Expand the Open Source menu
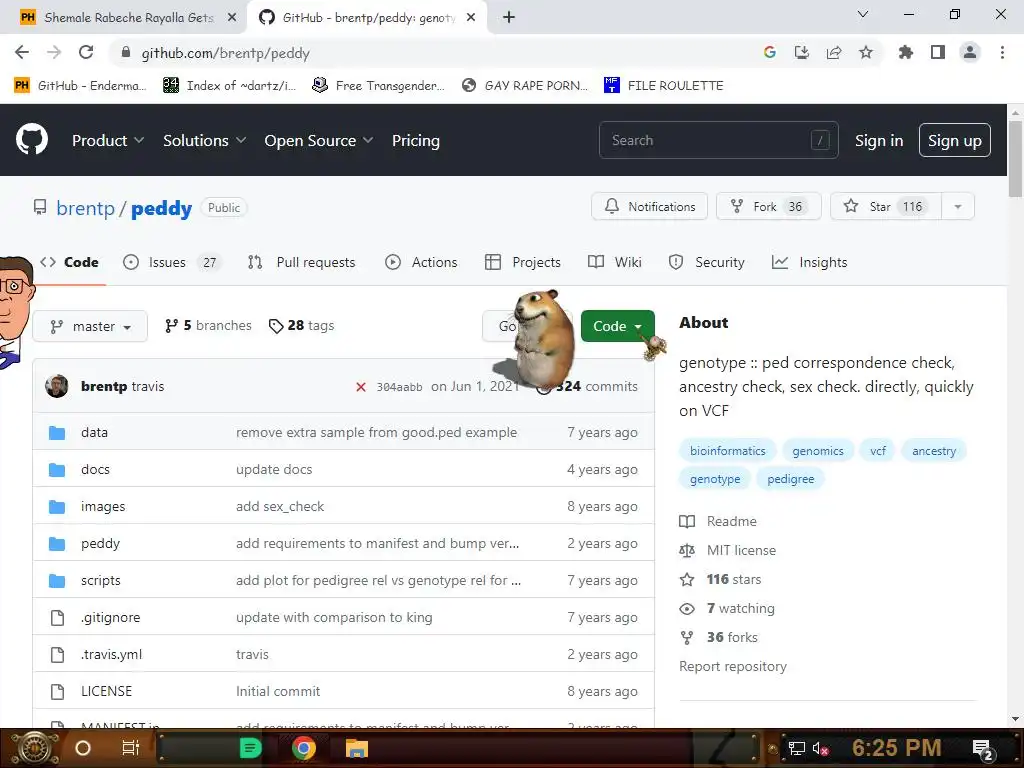Screen dimensions: 1024x768 click(x=319, y=140)
